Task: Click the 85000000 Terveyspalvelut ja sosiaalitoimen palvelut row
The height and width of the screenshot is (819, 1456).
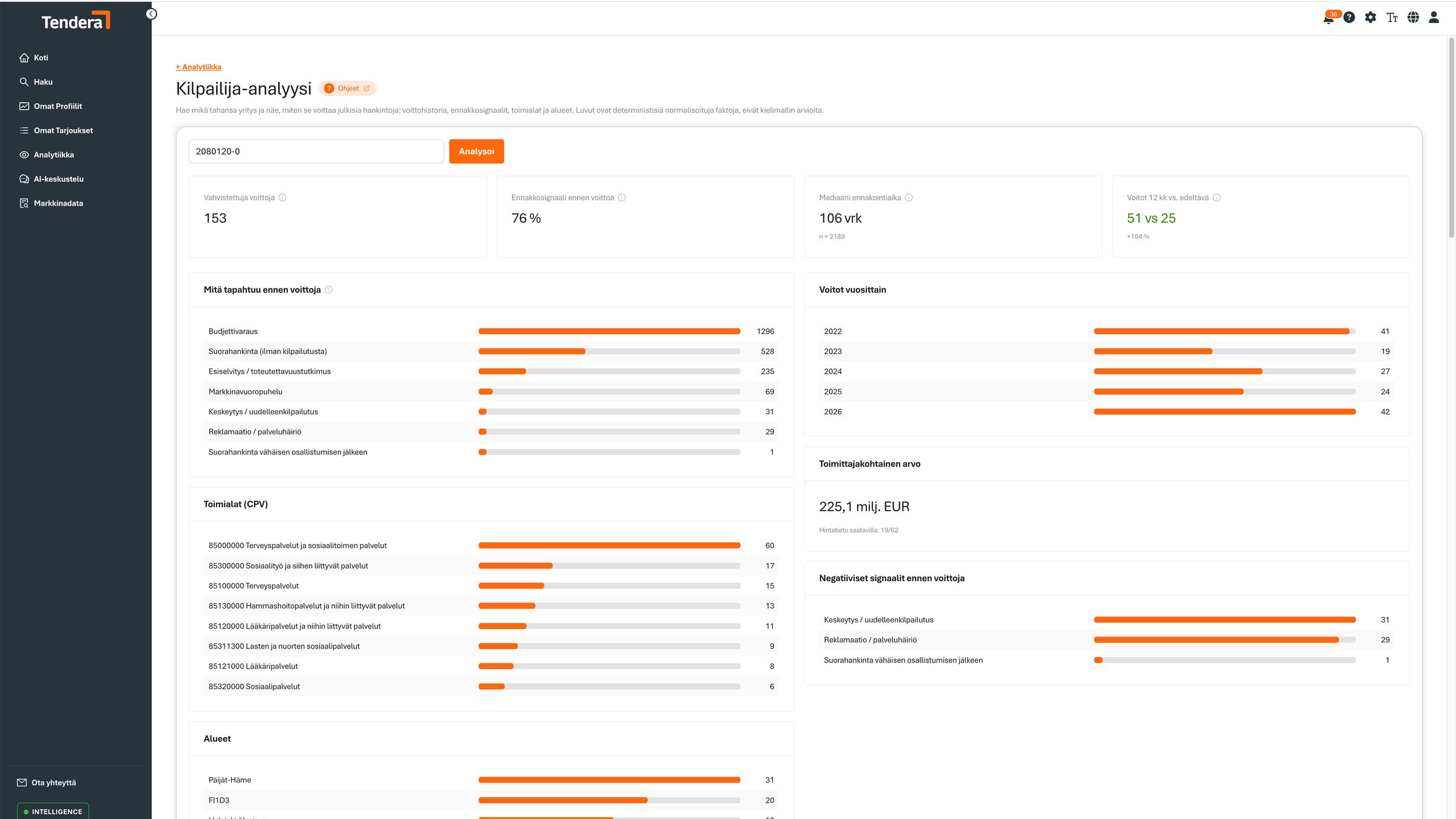Action: click(x=491, y=545)
